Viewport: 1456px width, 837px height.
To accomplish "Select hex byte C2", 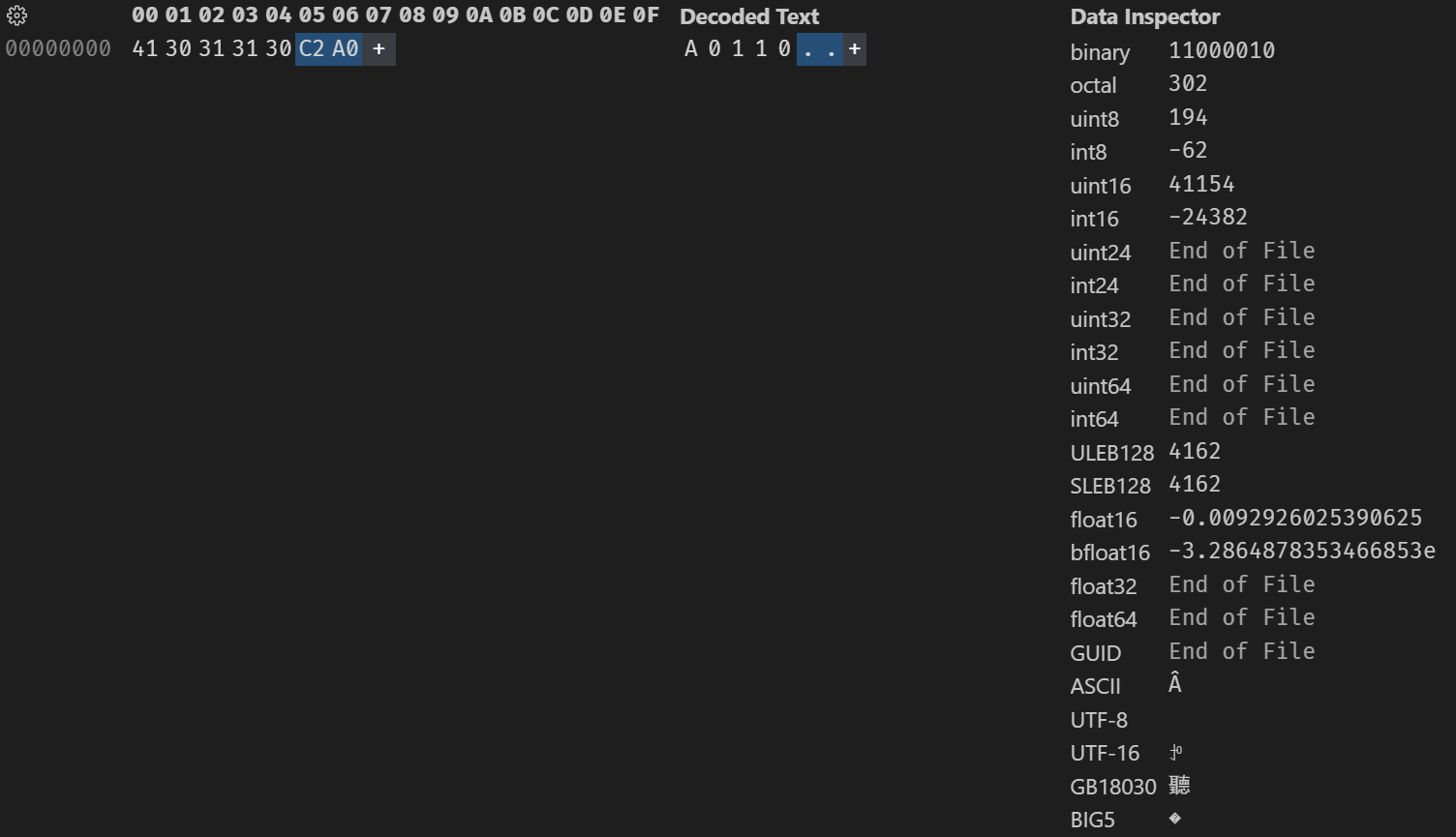I will coord(312,48).
